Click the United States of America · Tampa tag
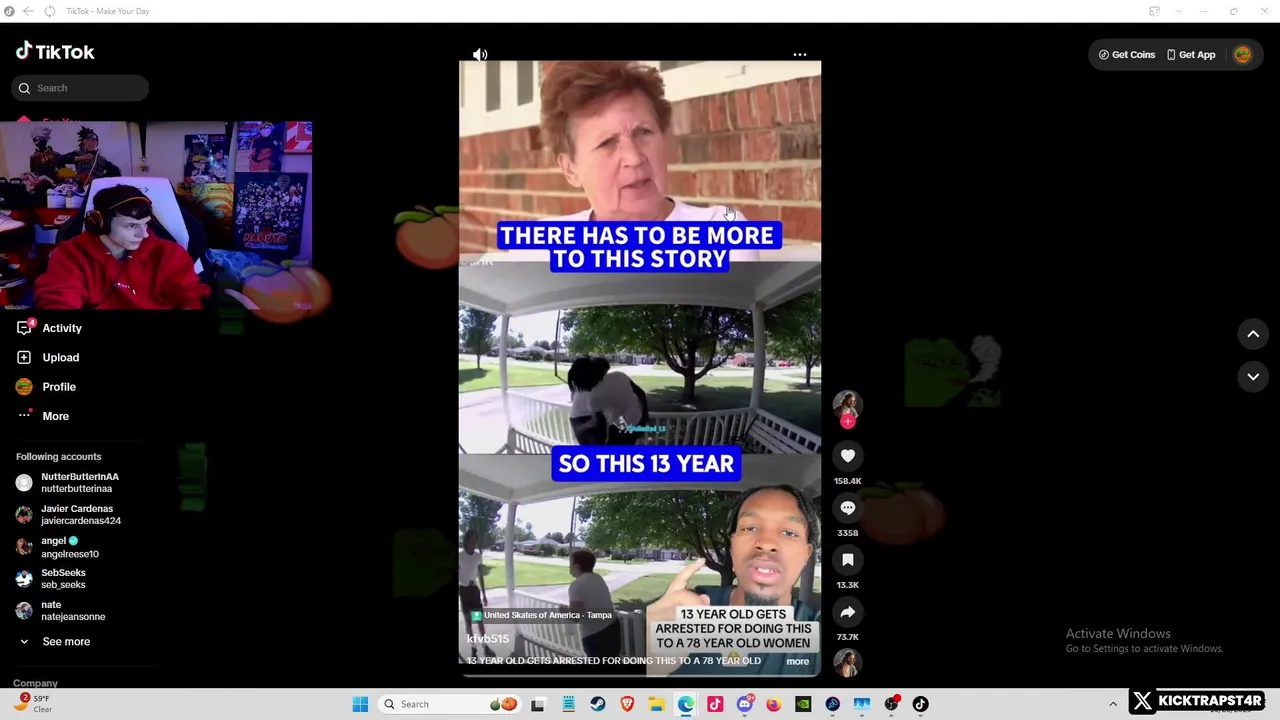The image size is (1280, 720). click(x=541, y=615)
